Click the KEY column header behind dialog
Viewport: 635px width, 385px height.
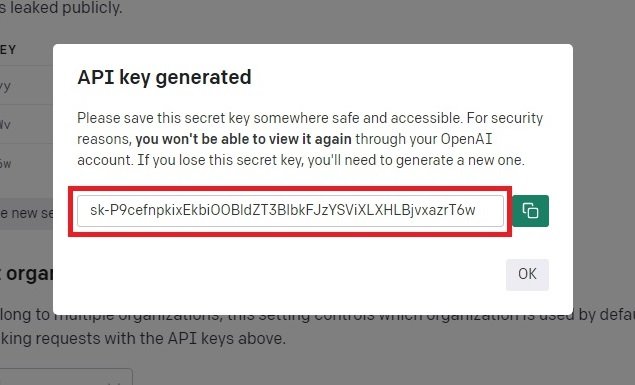point(8,50)
